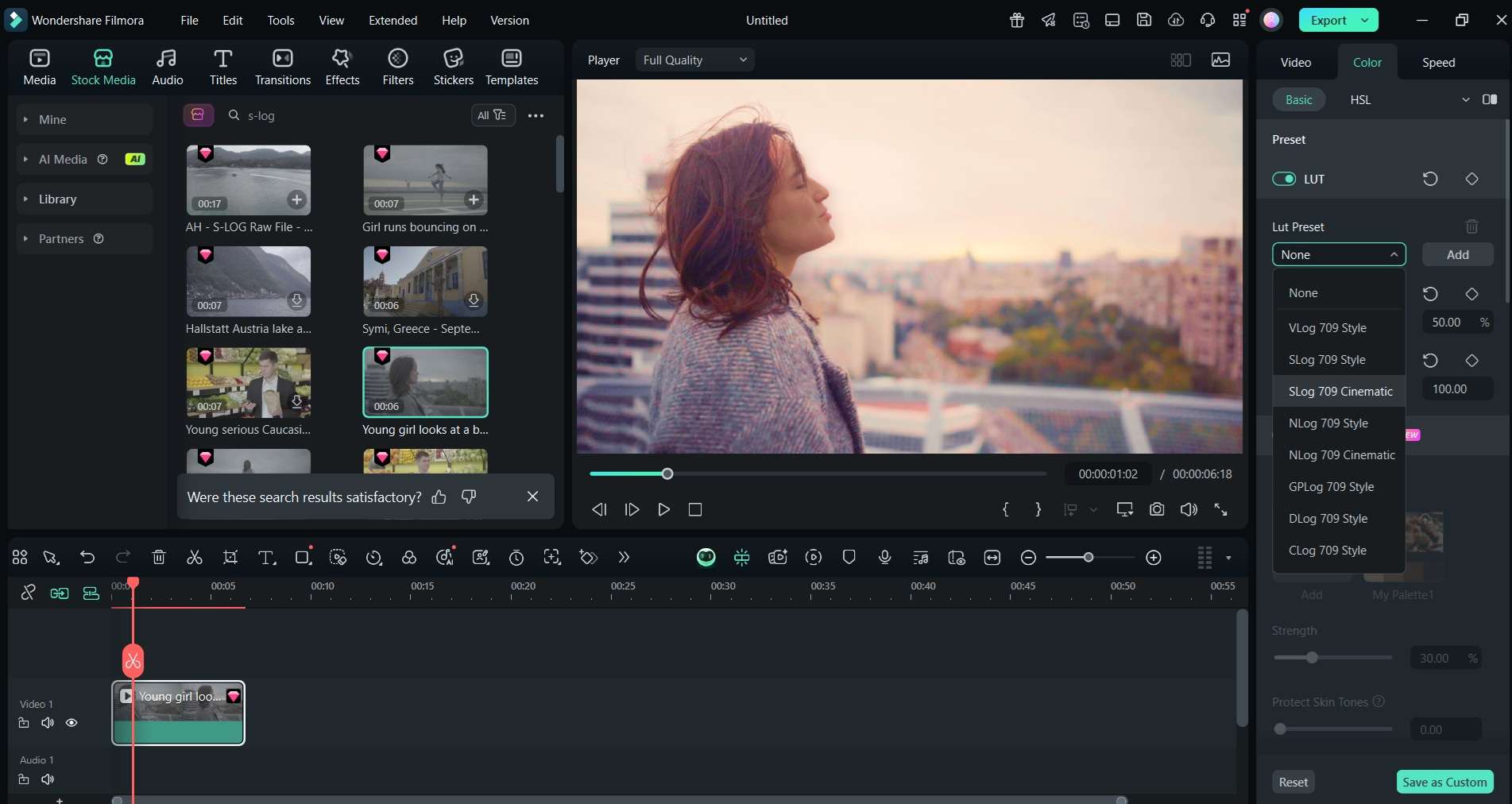1512x804 pixels.
Task: Select the crop tool in timeline toolbar
Action: [230, 558]
